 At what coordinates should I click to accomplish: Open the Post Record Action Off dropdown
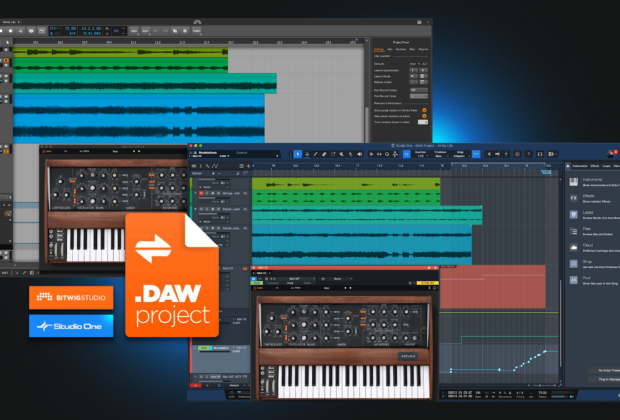[x=419, y=90]
